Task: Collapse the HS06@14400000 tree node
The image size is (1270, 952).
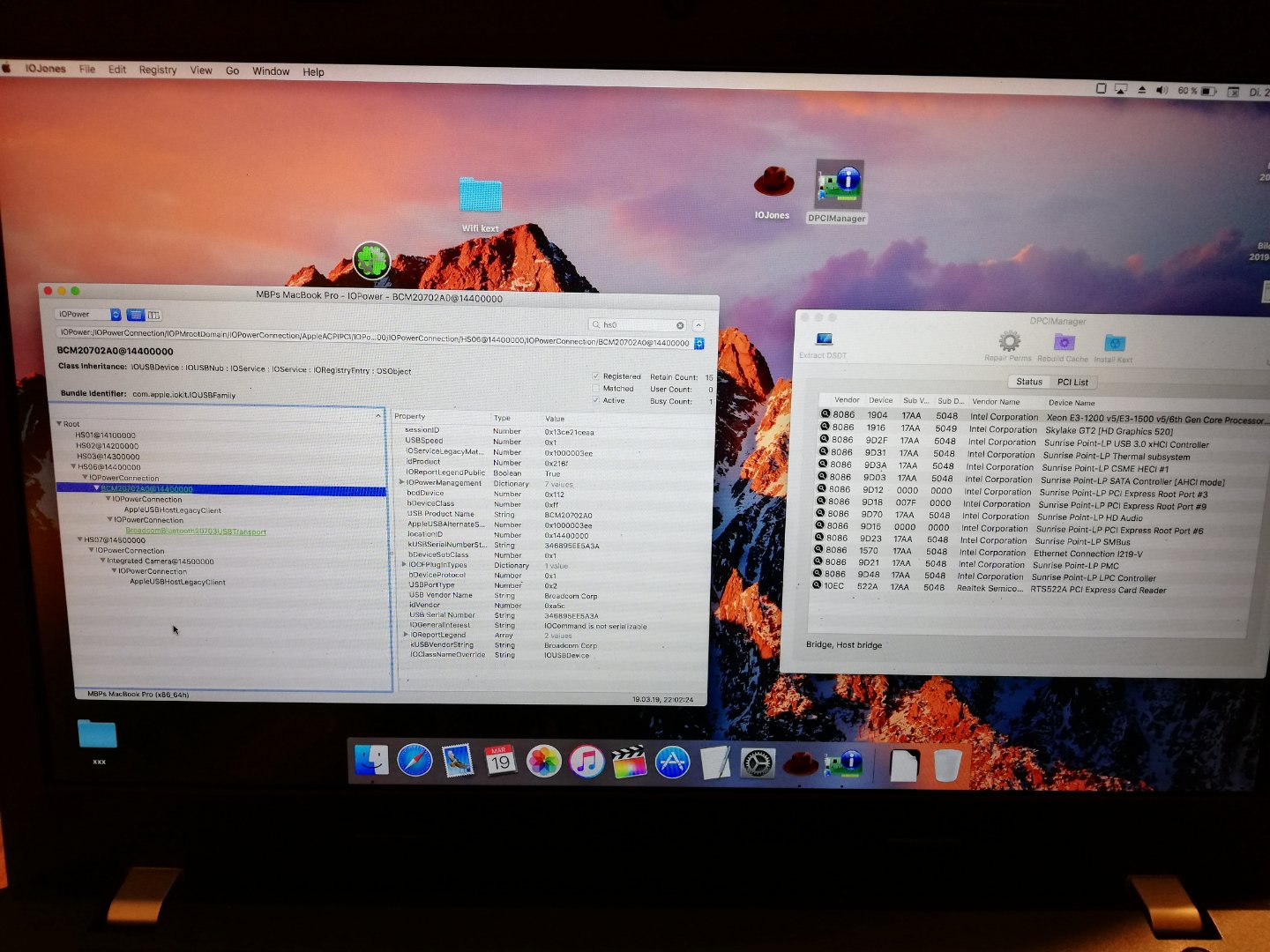Action: 74,467
